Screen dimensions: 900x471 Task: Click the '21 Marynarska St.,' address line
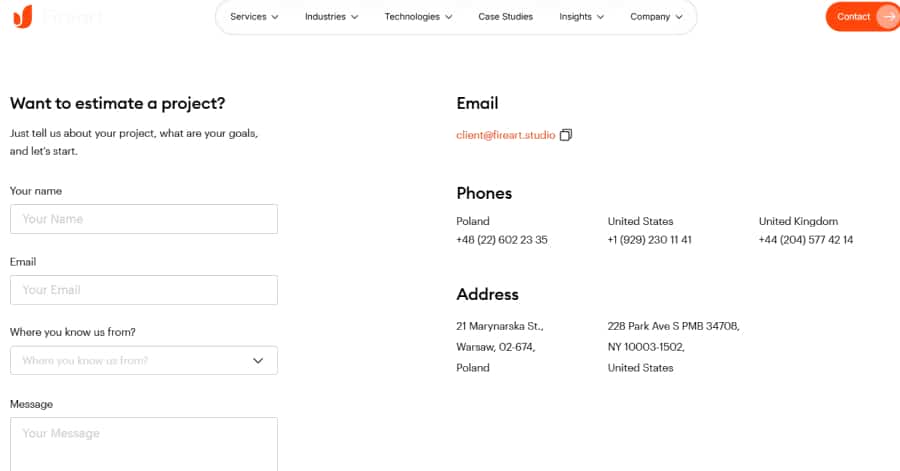tap(499, 326)
